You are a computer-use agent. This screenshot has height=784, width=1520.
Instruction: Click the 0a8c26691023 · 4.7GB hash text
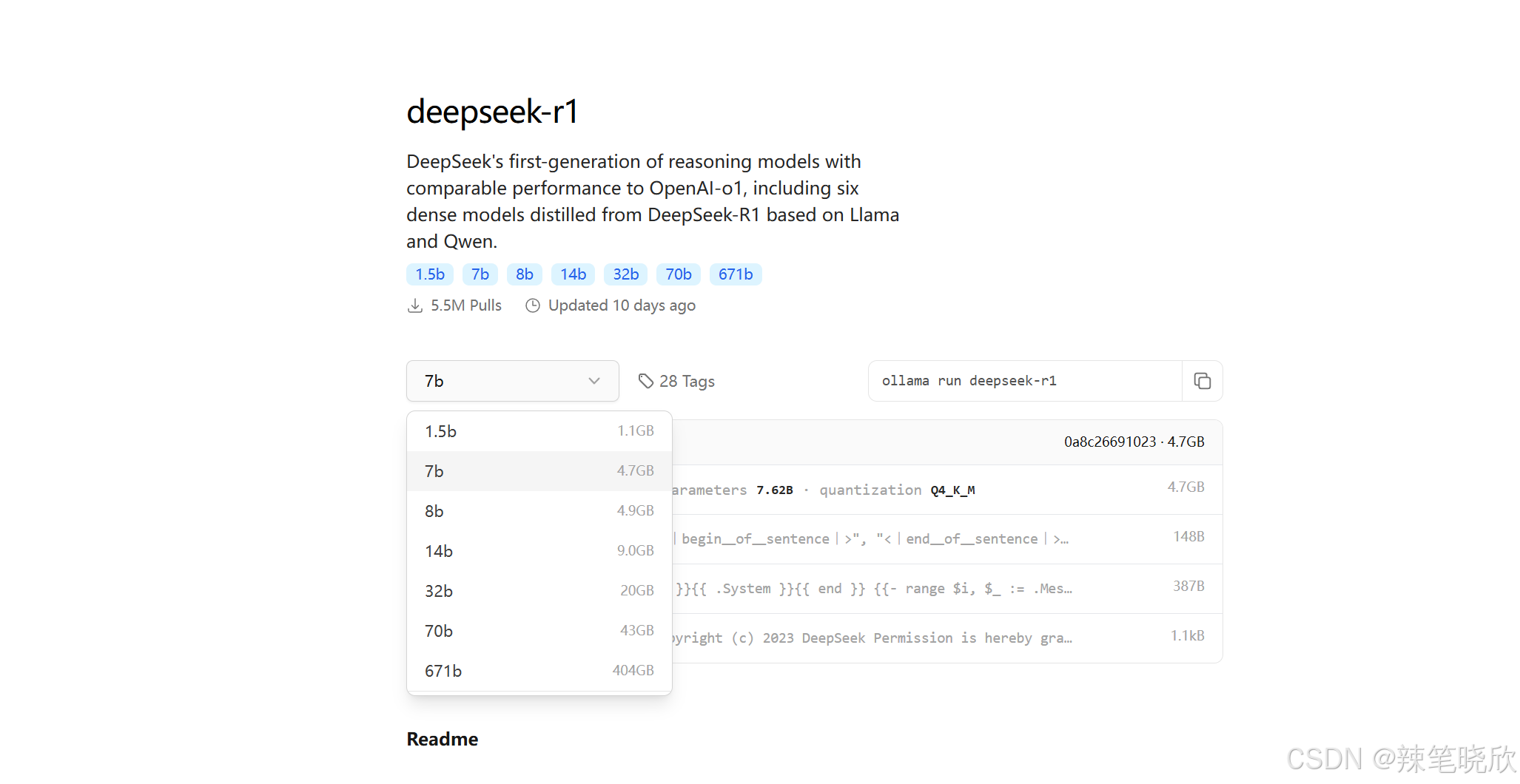[1134, 442]
